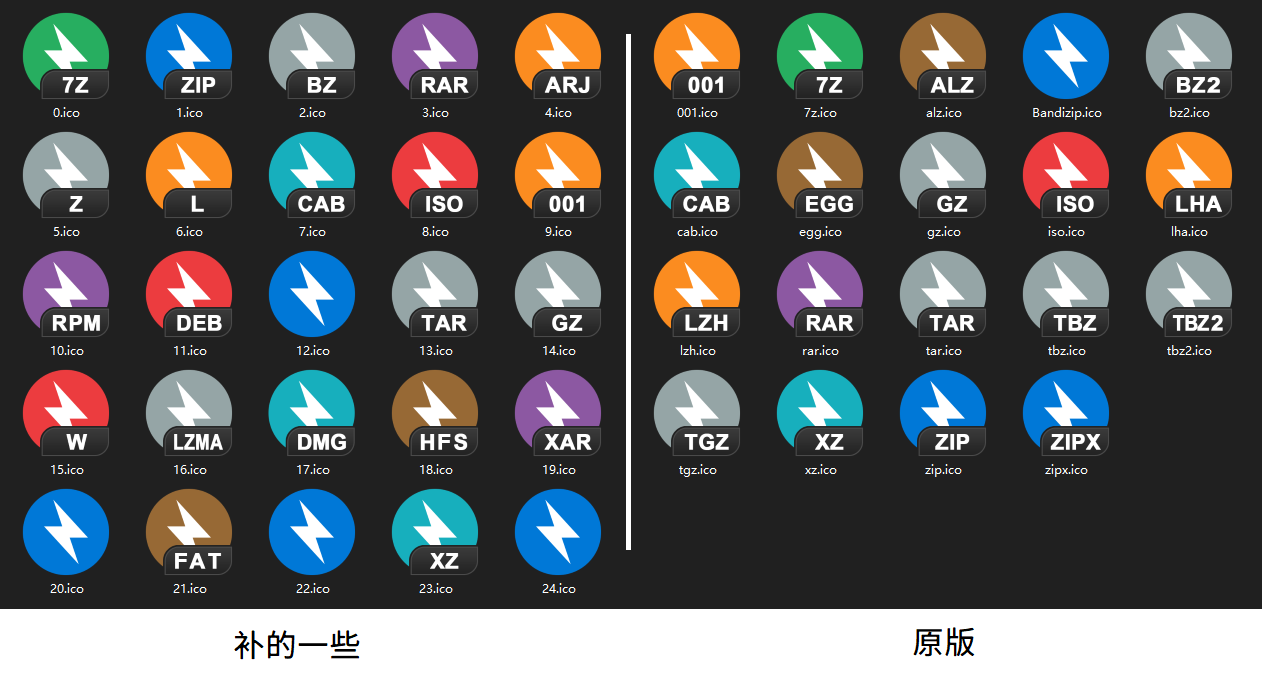The height and width of the screenshot is (678, 1262).
Task: Select the purple RPM package icon
Action: [66, 294]
